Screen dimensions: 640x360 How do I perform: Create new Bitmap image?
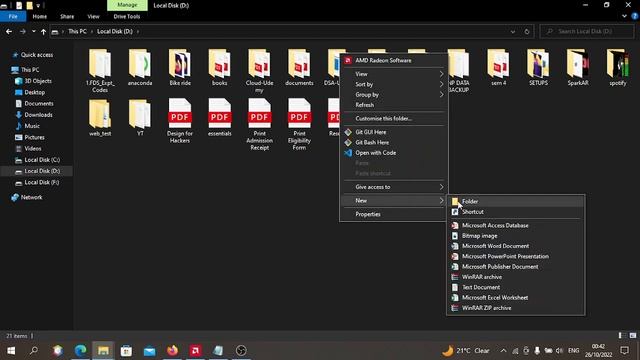pos(516,236)
